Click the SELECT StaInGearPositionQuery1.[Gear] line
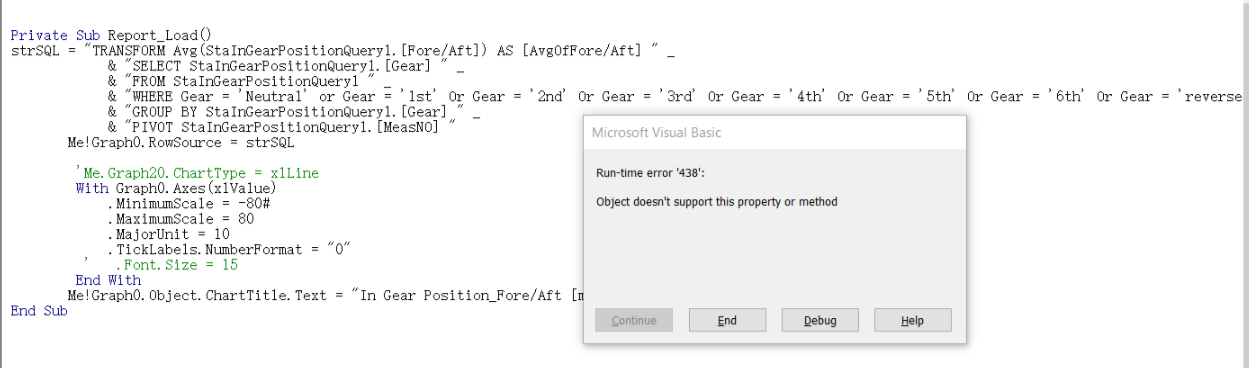The image size is (1249, 368). point(286,65)
